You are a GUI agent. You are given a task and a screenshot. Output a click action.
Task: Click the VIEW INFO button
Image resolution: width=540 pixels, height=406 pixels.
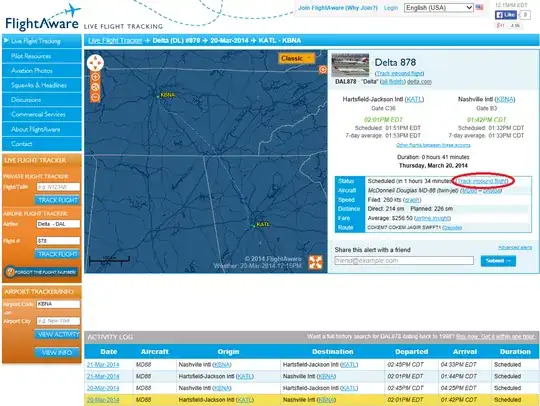[57, 352]
